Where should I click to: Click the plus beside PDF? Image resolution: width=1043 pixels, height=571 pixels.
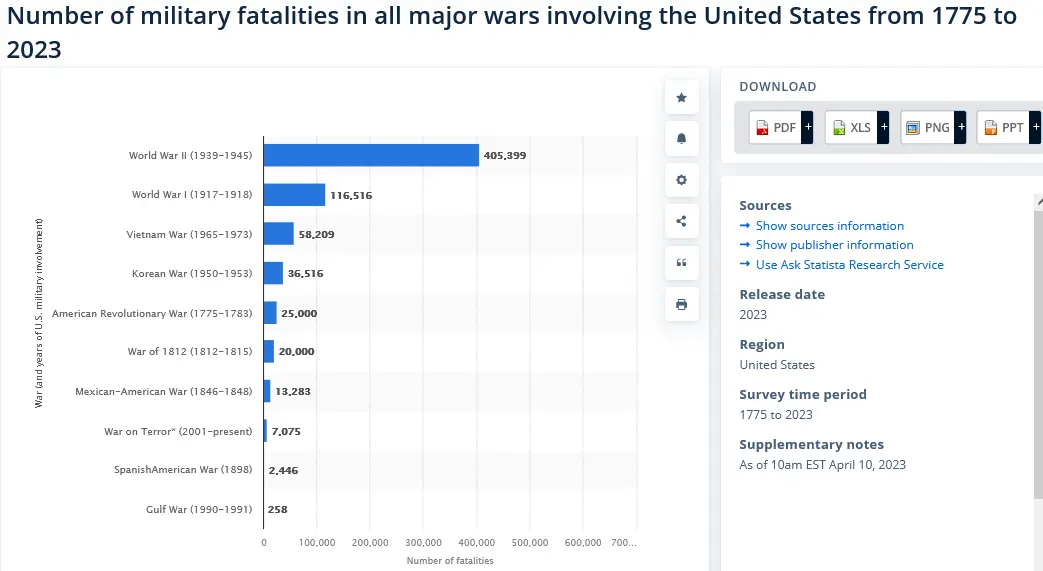click(x=808, y=127)
